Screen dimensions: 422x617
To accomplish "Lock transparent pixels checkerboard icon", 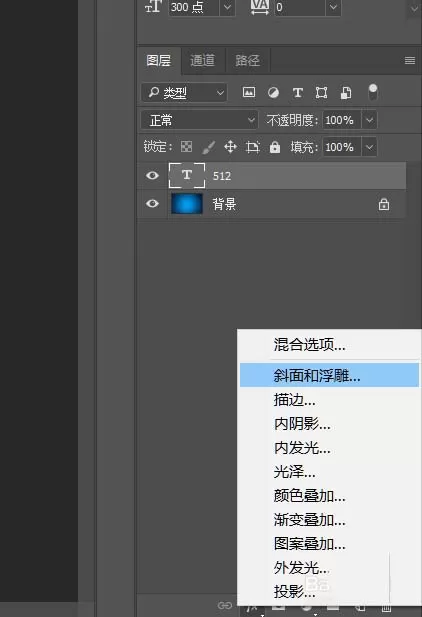I will point(187,147).
